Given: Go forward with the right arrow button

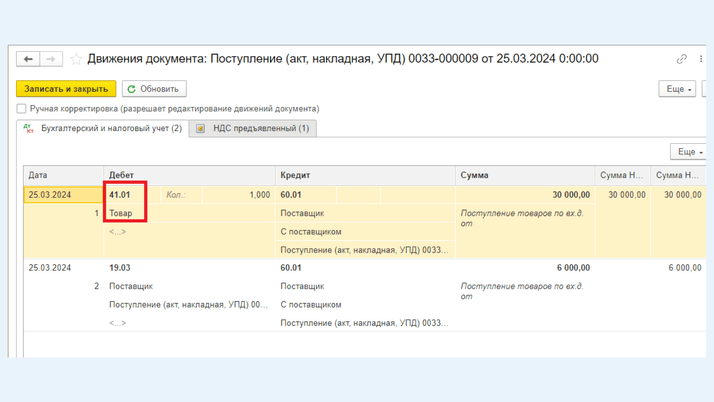Looking at the screenshot, I should (51, 59).
